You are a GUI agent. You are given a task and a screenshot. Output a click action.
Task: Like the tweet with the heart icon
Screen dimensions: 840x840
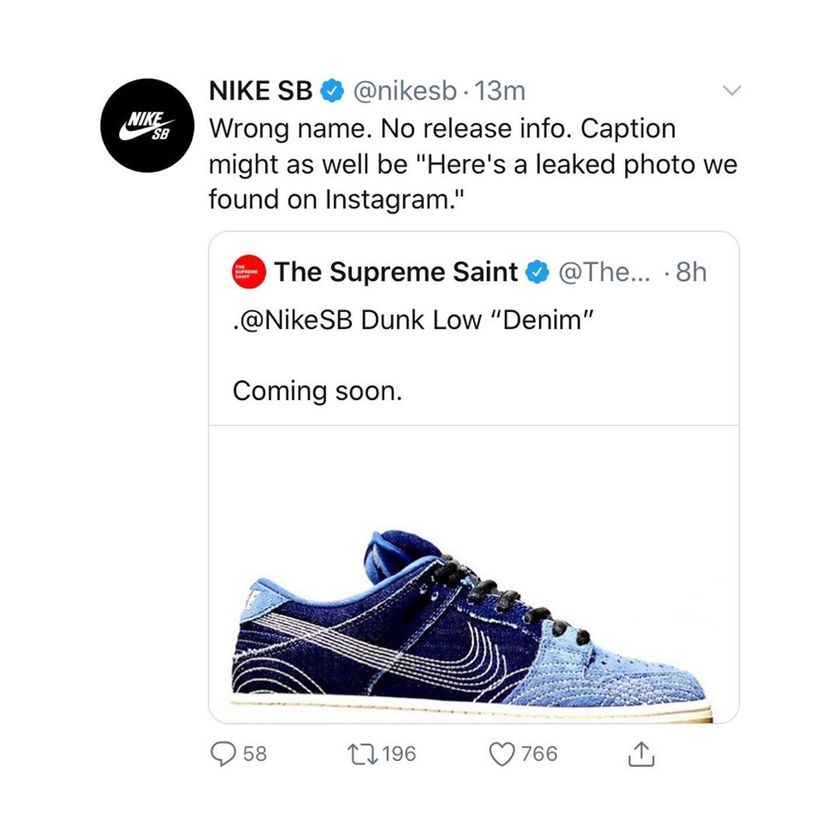pos(503,754)
